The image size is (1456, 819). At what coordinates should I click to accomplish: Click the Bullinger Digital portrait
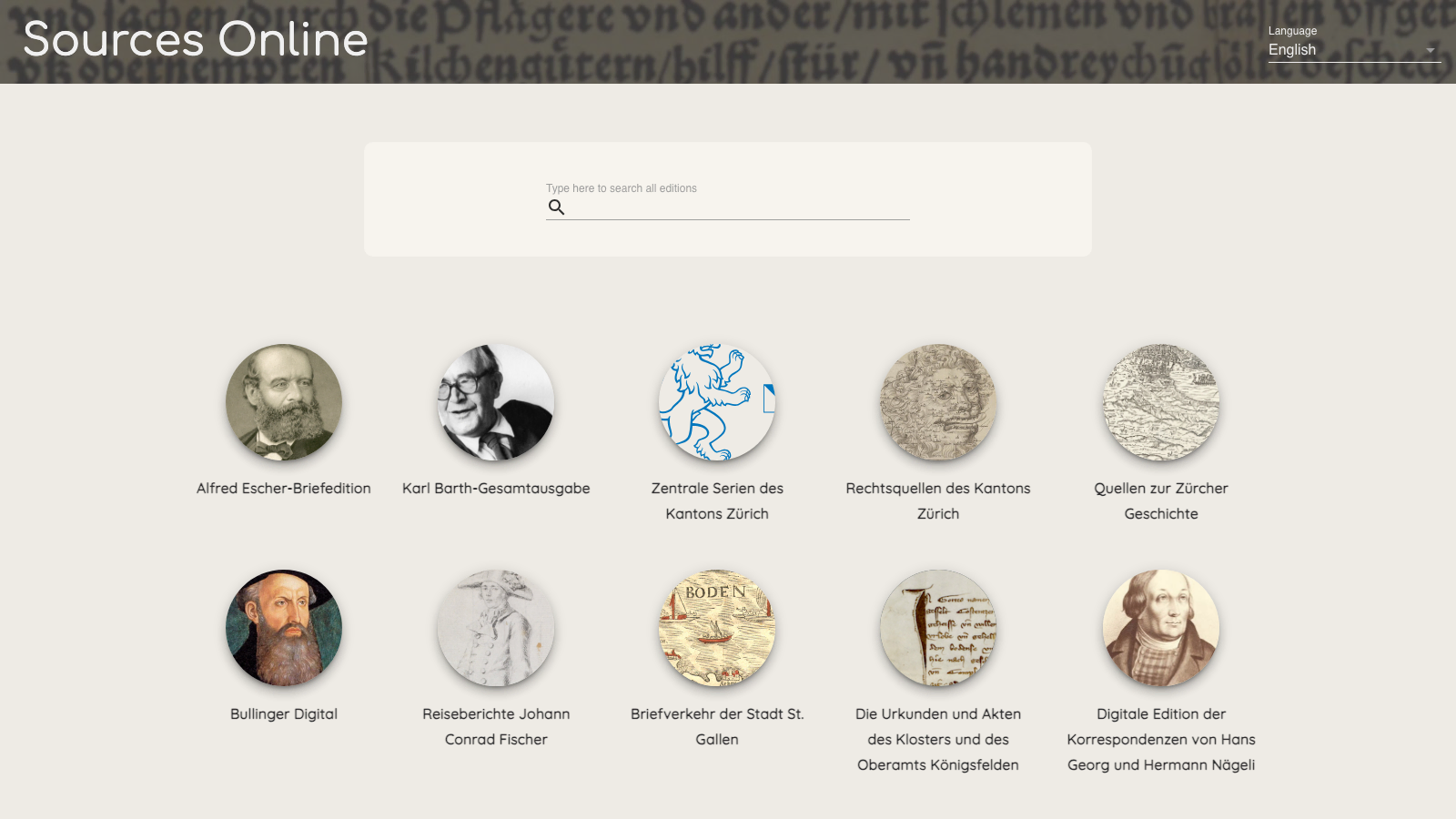coord(283,628)
